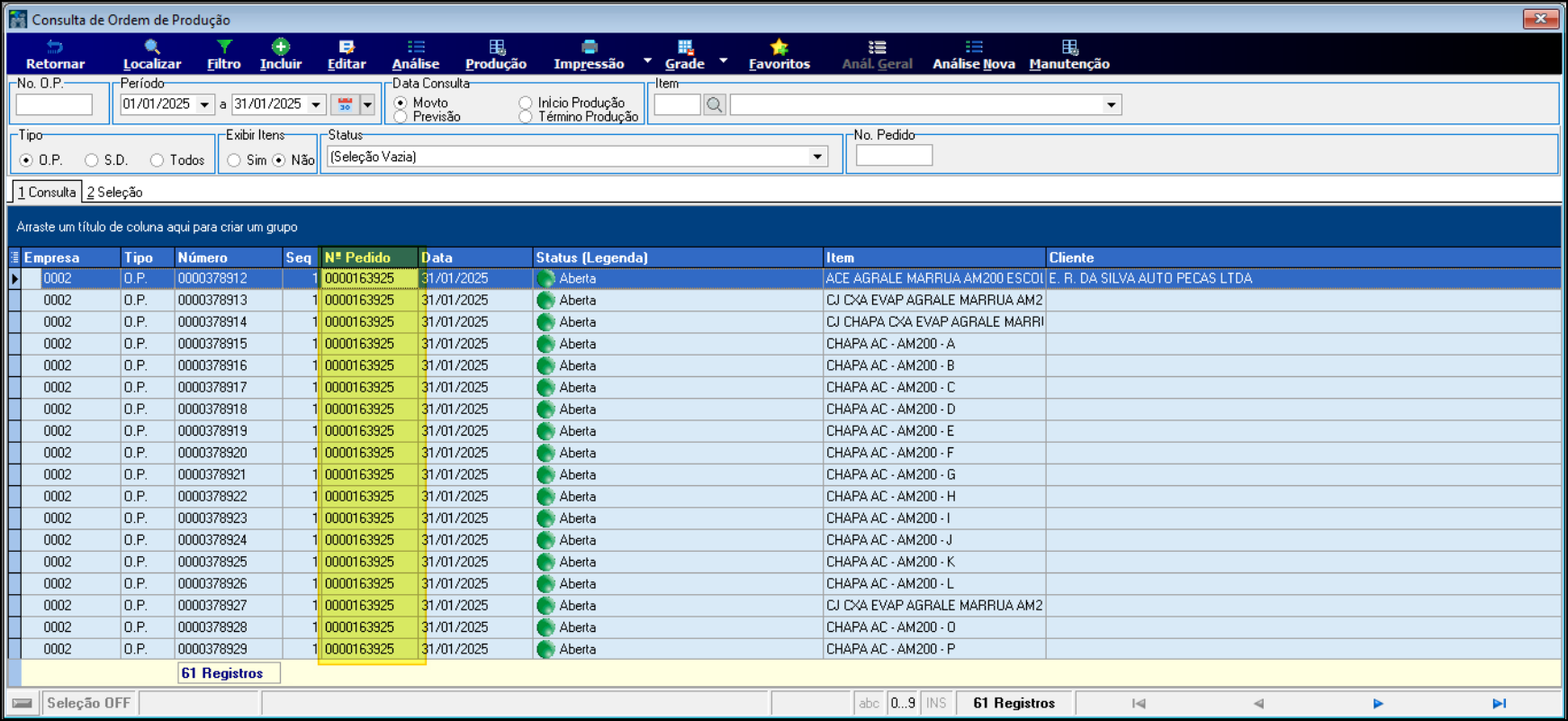Image resolution: width=1568 pixels, height=721 pixels.
Task: Expand the Grade dropdown arrow
Action: pos(723,60)
